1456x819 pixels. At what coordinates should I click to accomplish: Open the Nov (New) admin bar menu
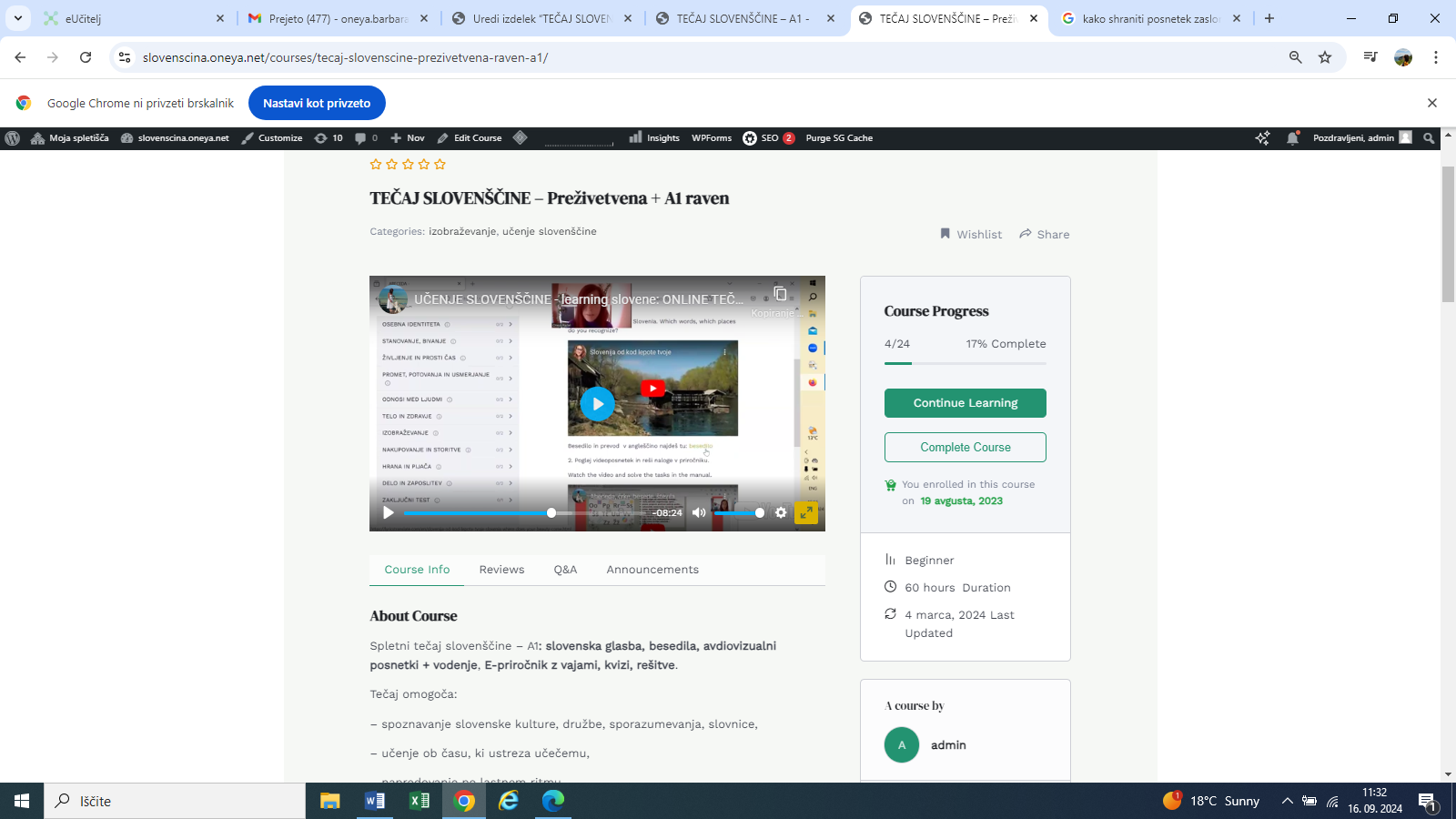coord(408,138)
